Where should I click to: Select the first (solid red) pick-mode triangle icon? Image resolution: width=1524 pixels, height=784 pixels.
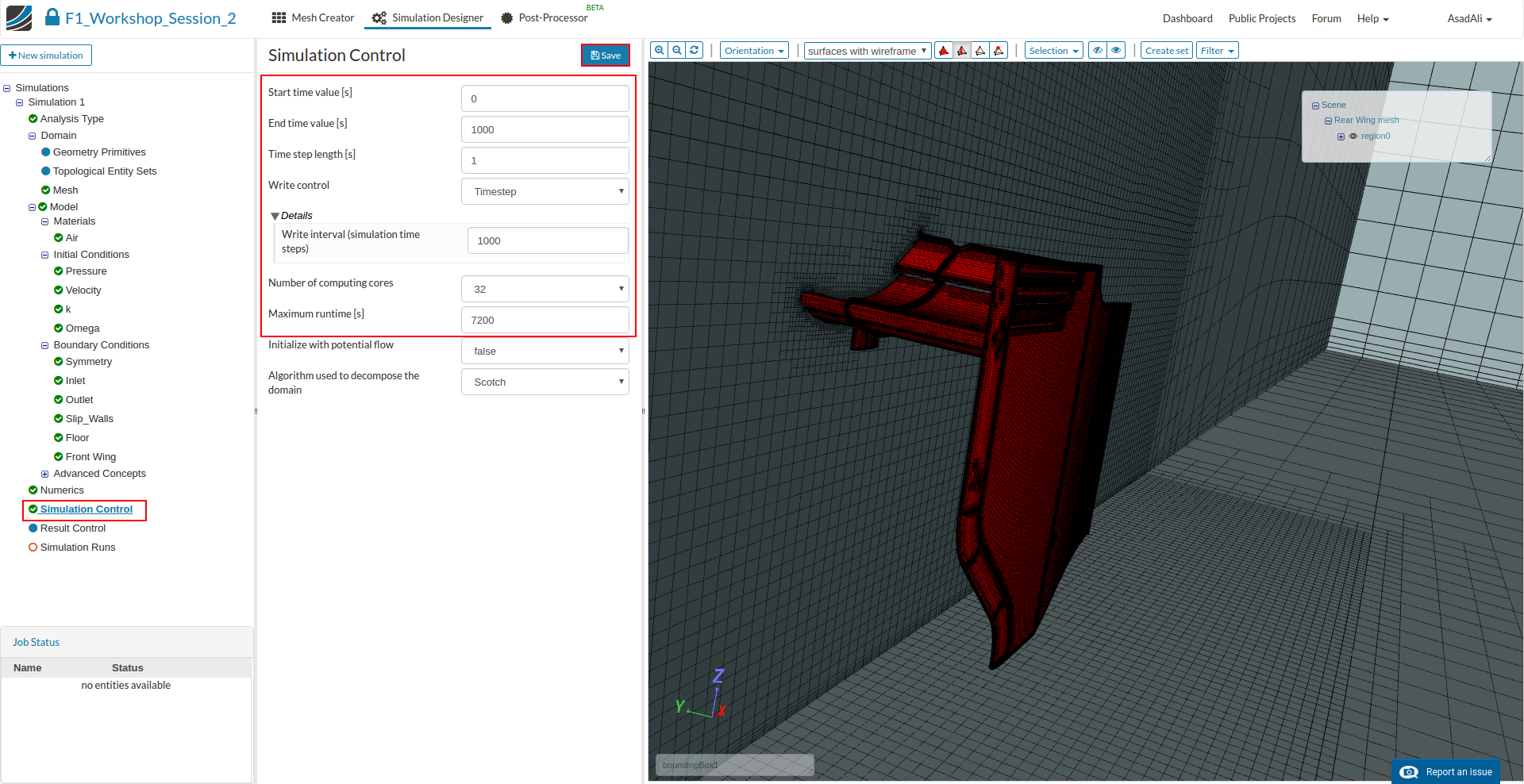click(x=944, y=51)
